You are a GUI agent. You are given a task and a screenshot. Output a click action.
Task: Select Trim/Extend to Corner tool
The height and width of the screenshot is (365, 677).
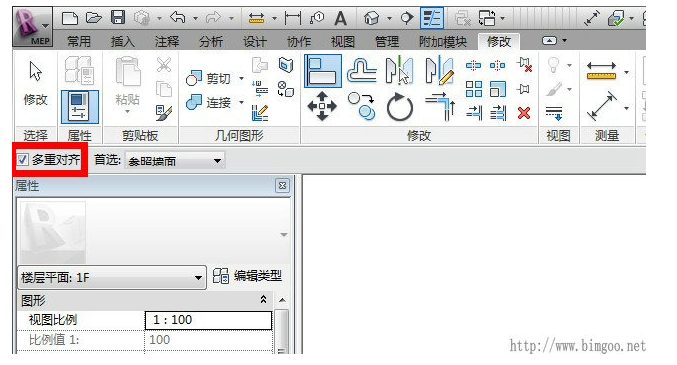click(x=440, y=106)
